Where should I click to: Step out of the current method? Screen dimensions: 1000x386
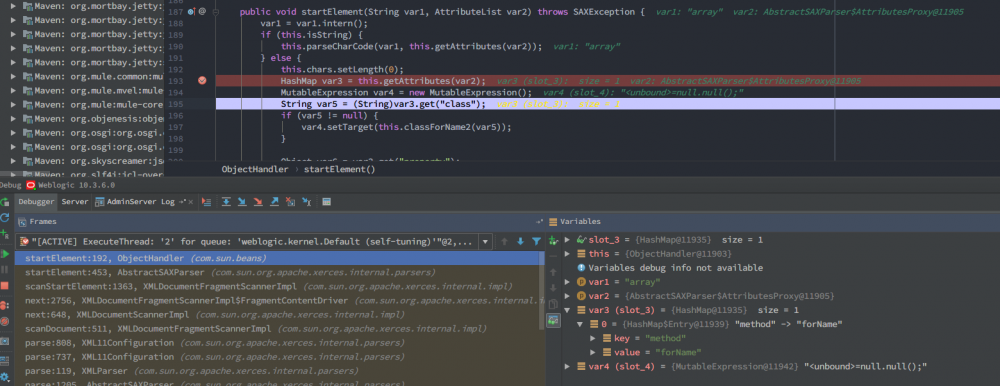[274, 202]
